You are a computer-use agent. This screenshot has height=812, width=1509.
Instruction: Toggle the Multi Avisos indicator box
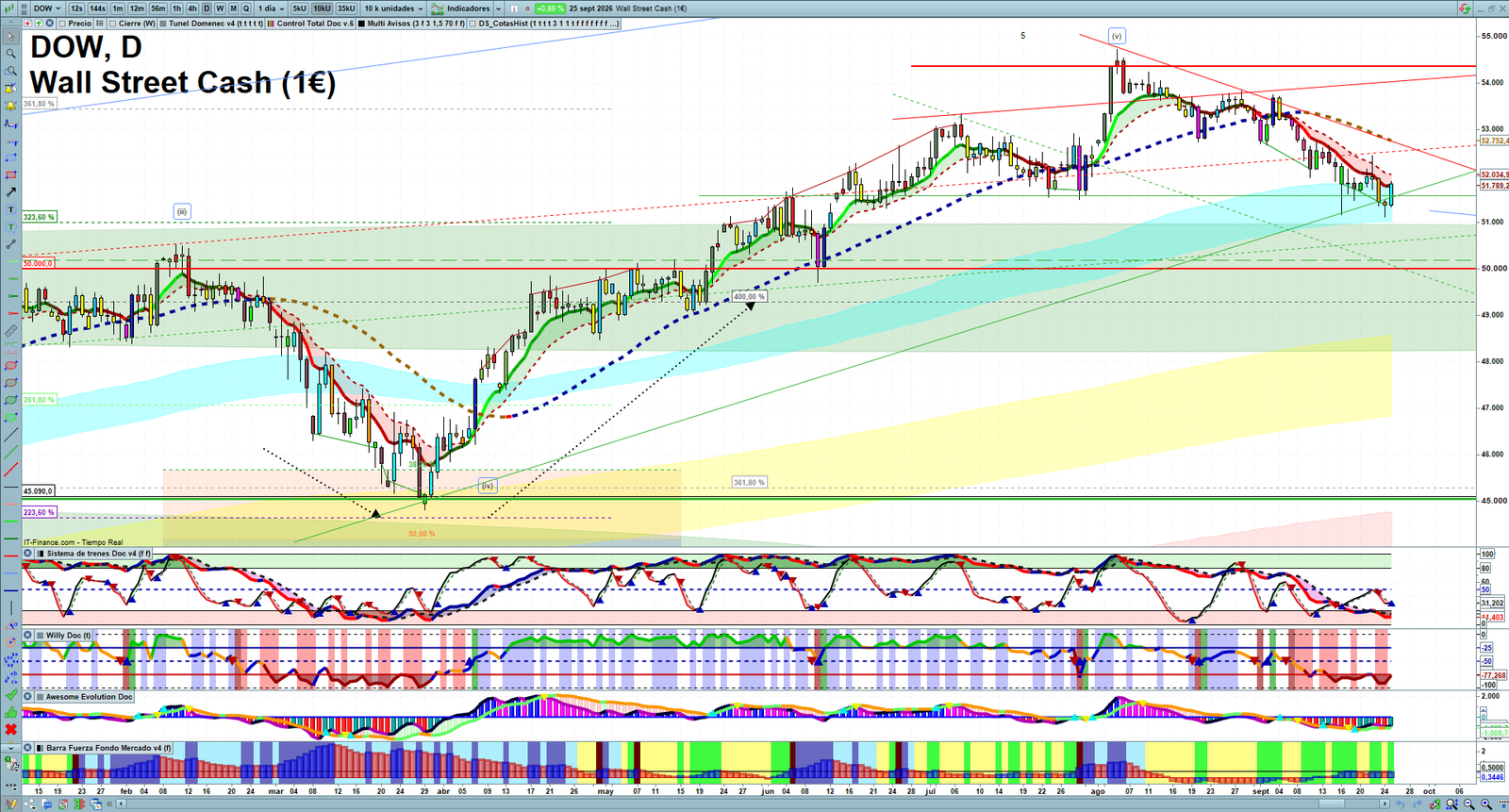point(361,24)
